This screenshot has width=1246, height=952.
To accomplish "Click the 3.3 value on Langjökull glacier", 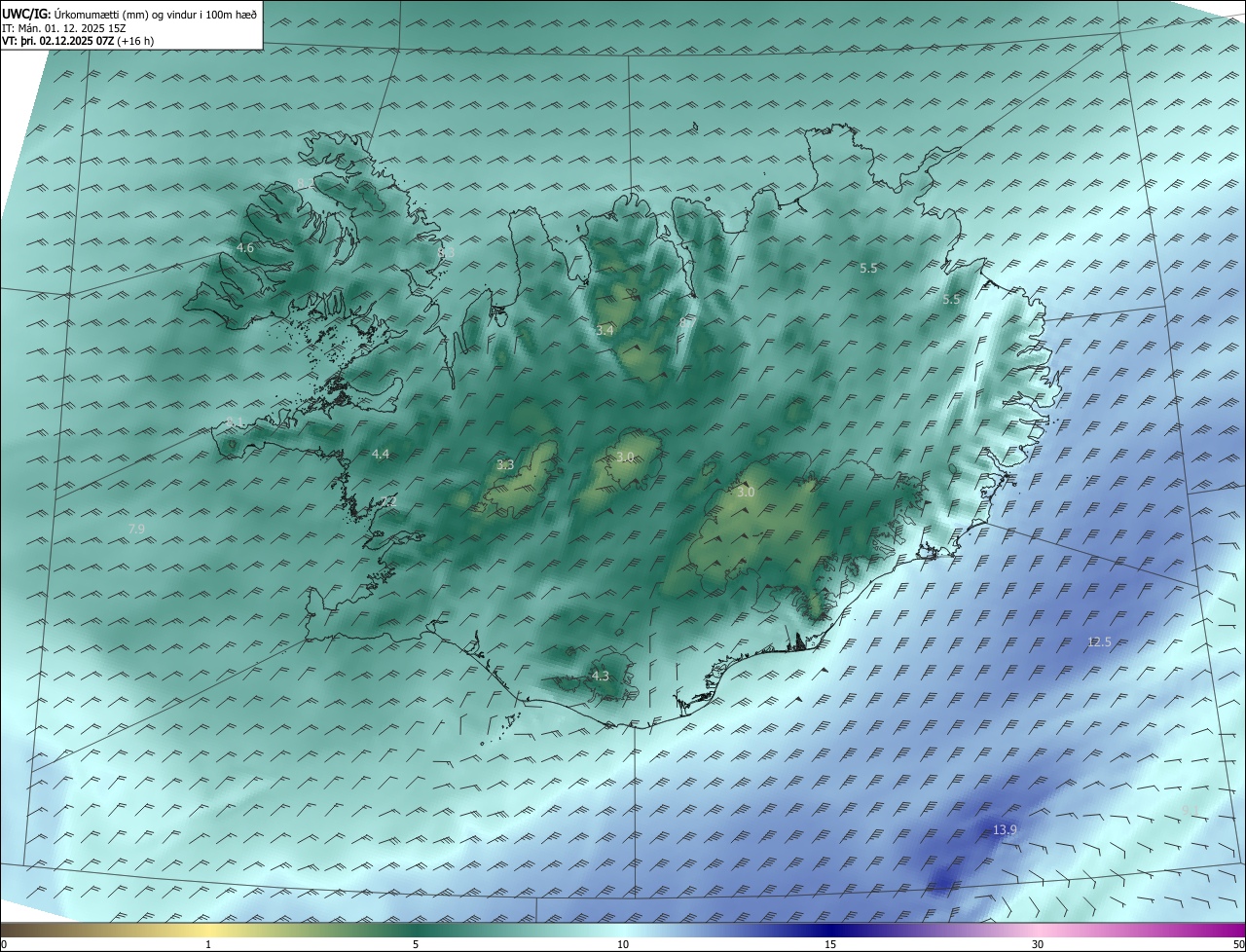I will pos(505,465).
